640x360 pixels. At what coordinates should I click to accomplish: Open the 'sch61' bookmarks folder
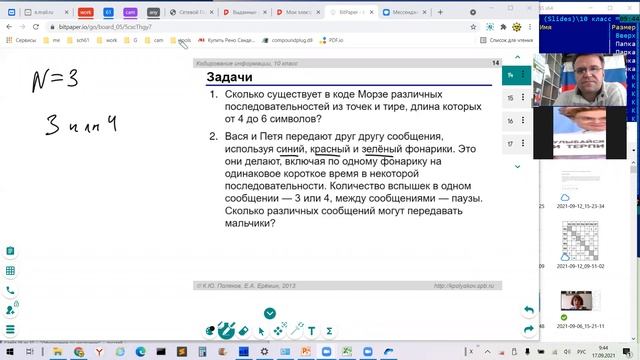pos(78,40)
